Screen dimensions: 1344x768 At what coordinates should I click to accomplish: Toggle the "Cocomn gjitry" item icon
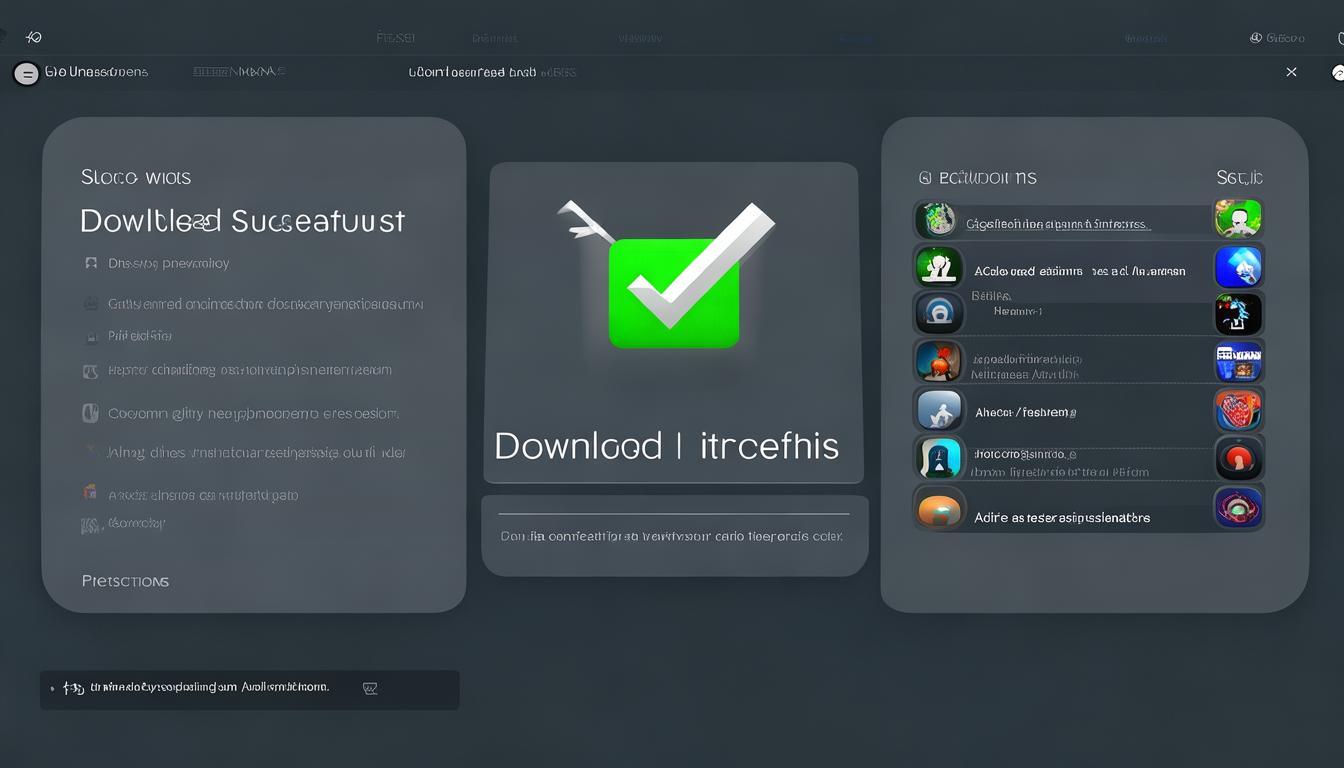pyautogui.click(x=90, y=412)
